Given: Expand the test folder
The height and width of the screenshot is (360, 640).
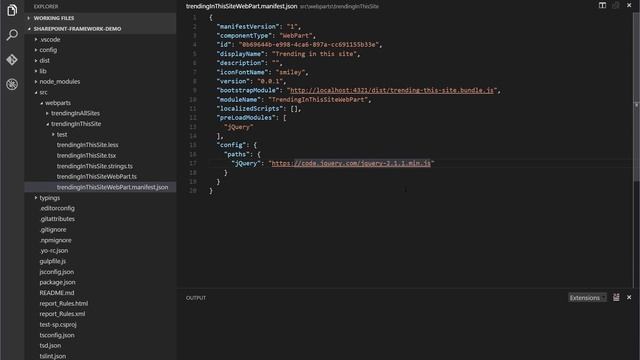Looking at the screenshot, I should [62, 134].
